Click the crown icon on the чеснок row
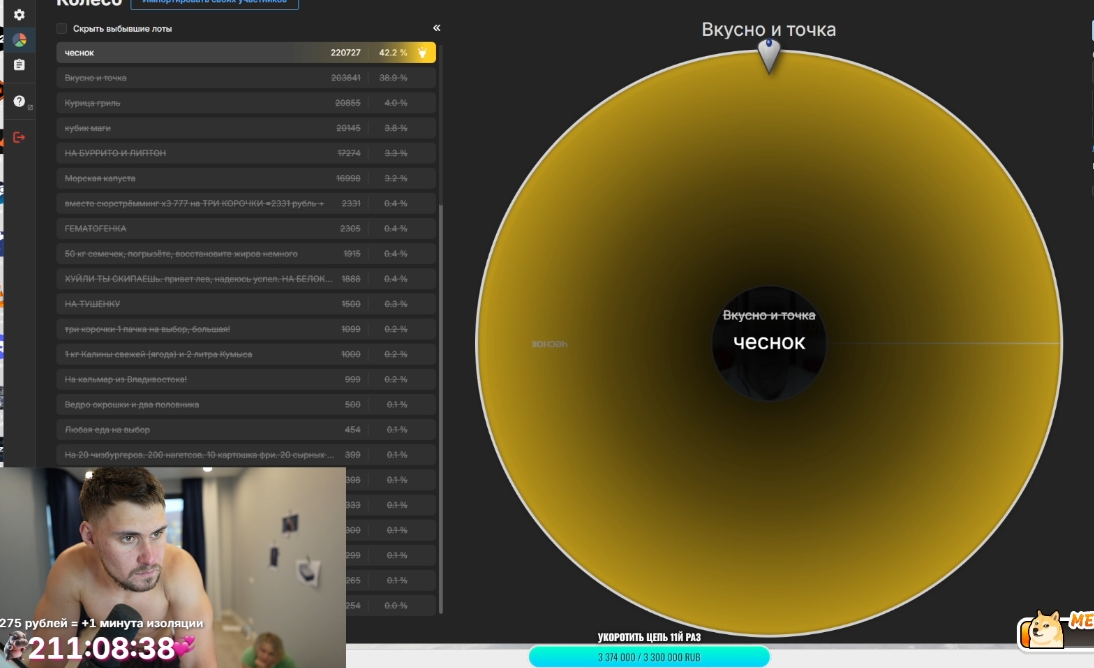1094x668 pixels. point(422,52)
